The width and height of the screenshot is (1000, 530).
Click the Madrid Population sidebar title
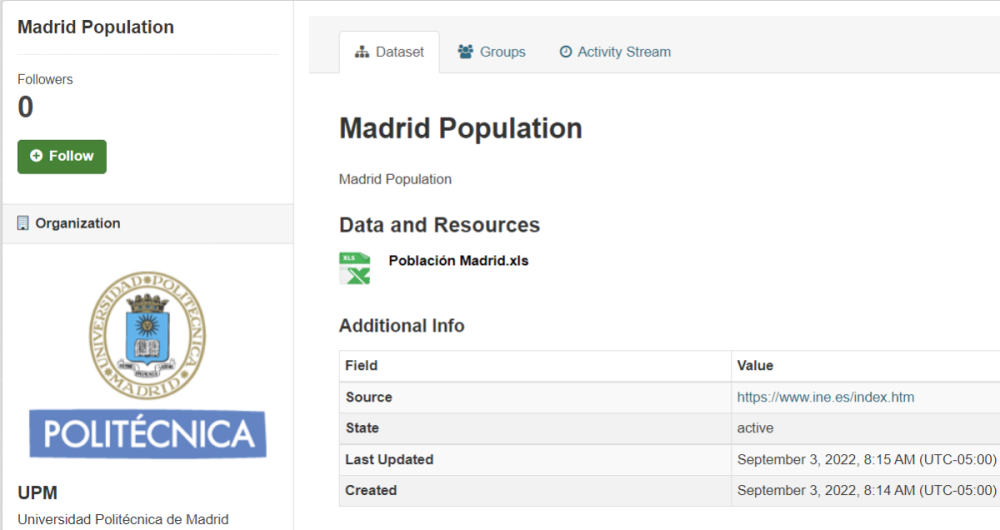96,27
